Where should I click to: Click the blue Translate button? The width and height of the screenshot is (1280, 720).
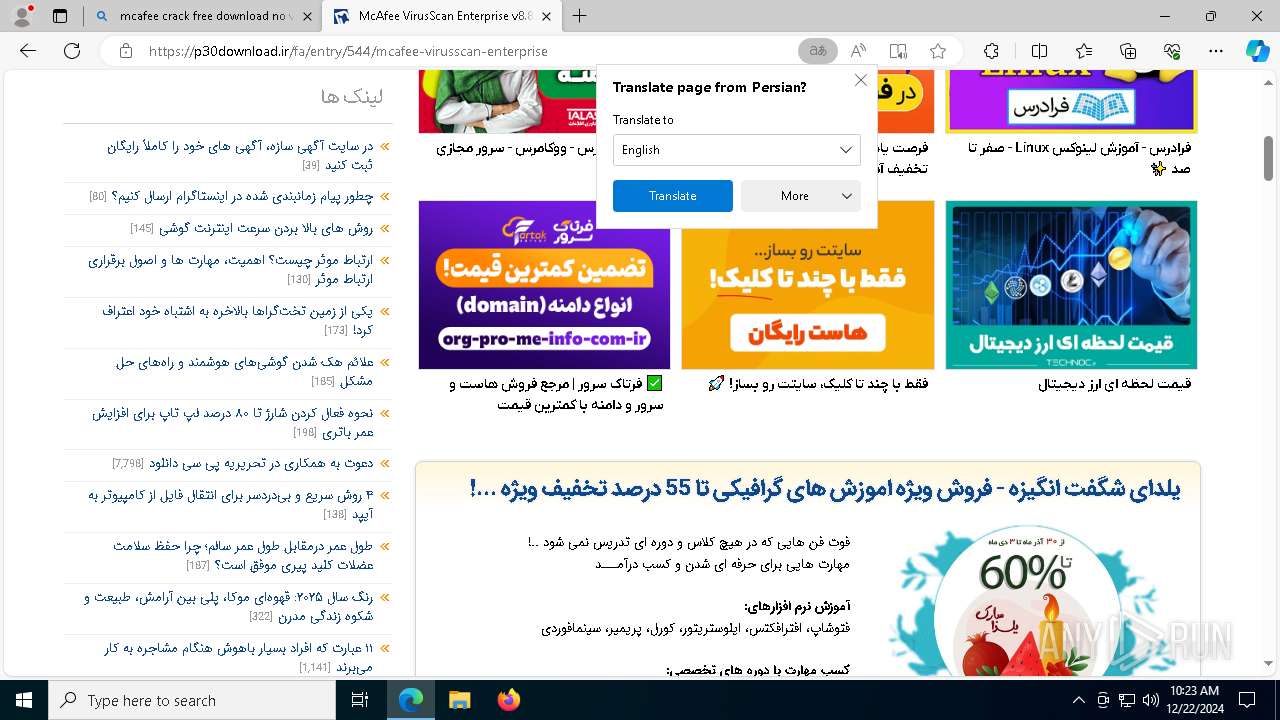click(673, 196)
